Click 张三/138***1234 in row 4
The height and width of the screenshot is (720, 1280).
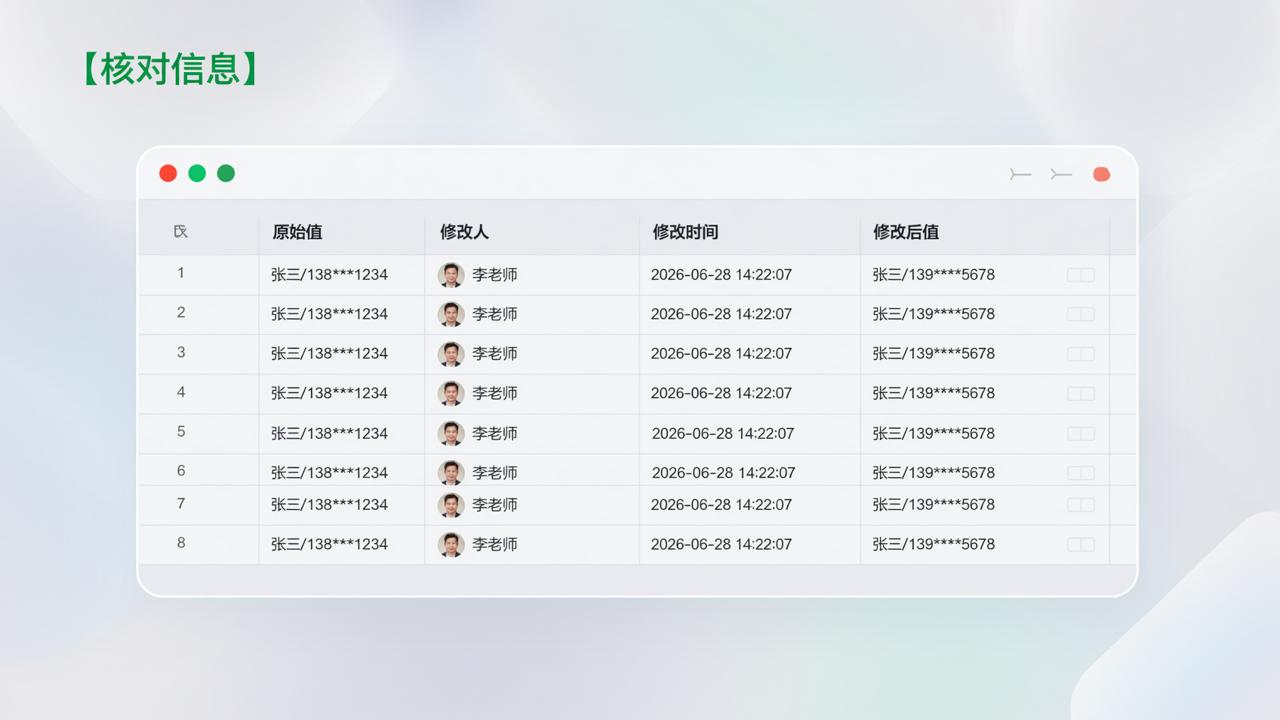coord(329,394)
